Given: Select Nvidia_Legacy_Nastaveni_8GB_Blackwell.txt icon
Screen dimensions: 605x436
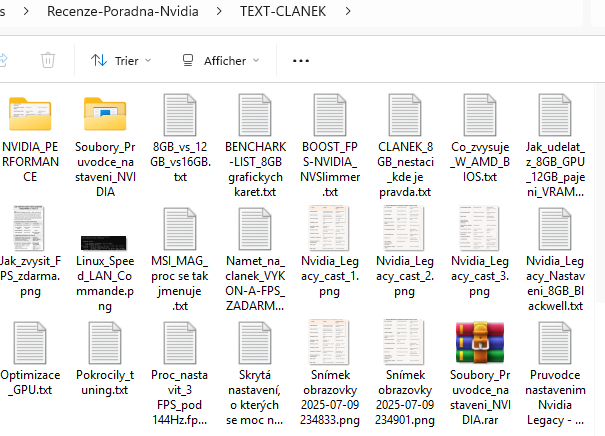Looking at the screenshot, I should click(x=554, y=229).
